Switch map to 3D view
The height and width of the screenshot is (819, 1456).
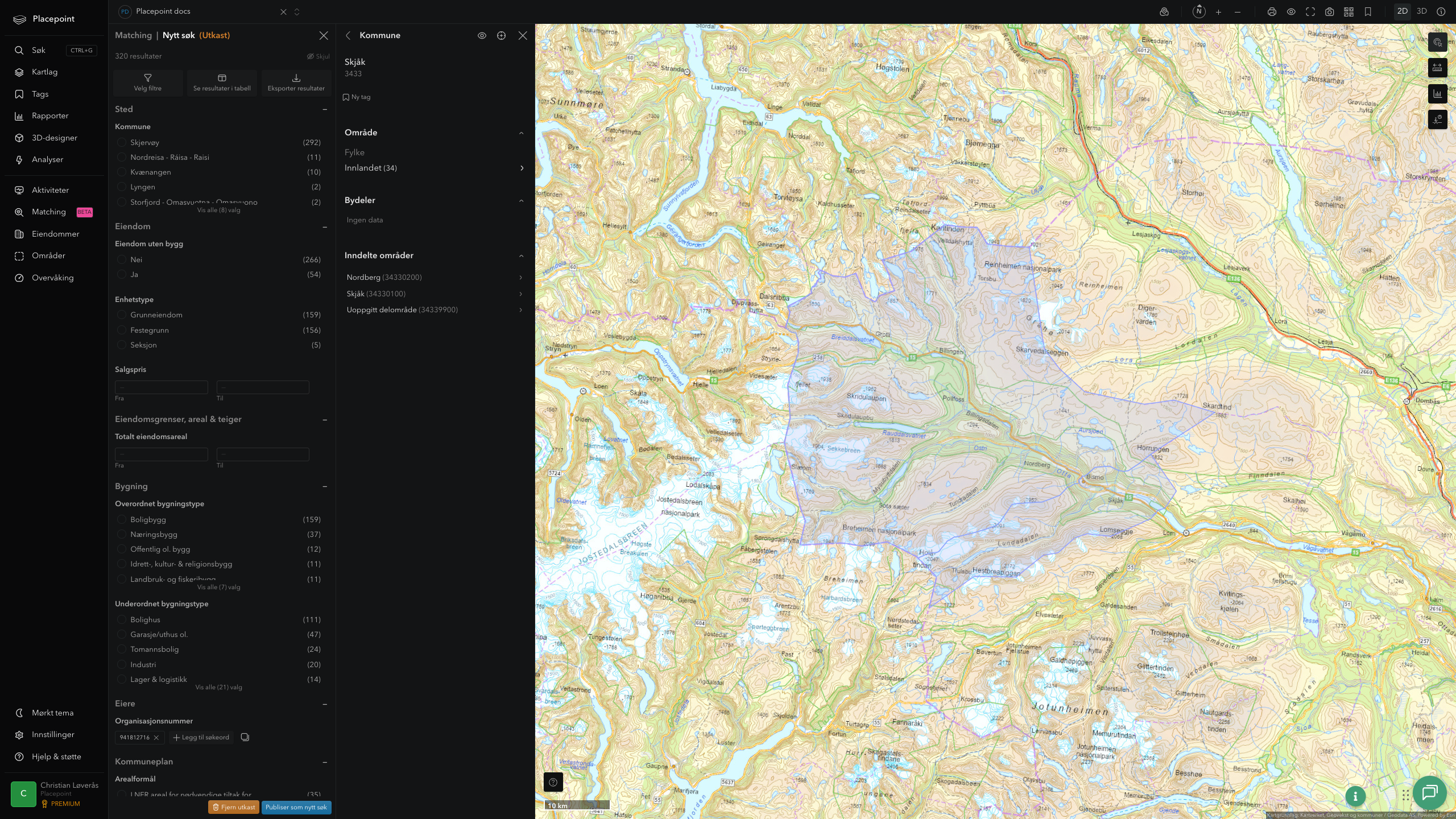point(1422,11)
